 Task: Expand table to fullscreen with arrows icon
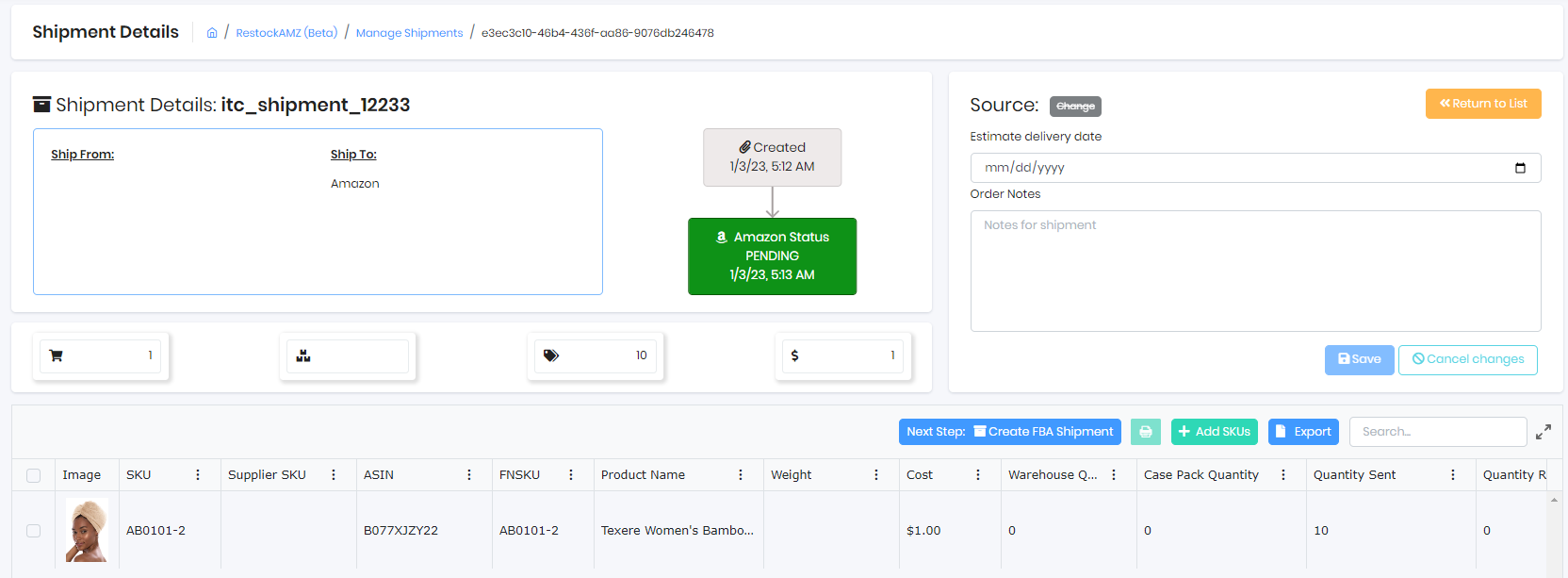tap(1543, 432)
